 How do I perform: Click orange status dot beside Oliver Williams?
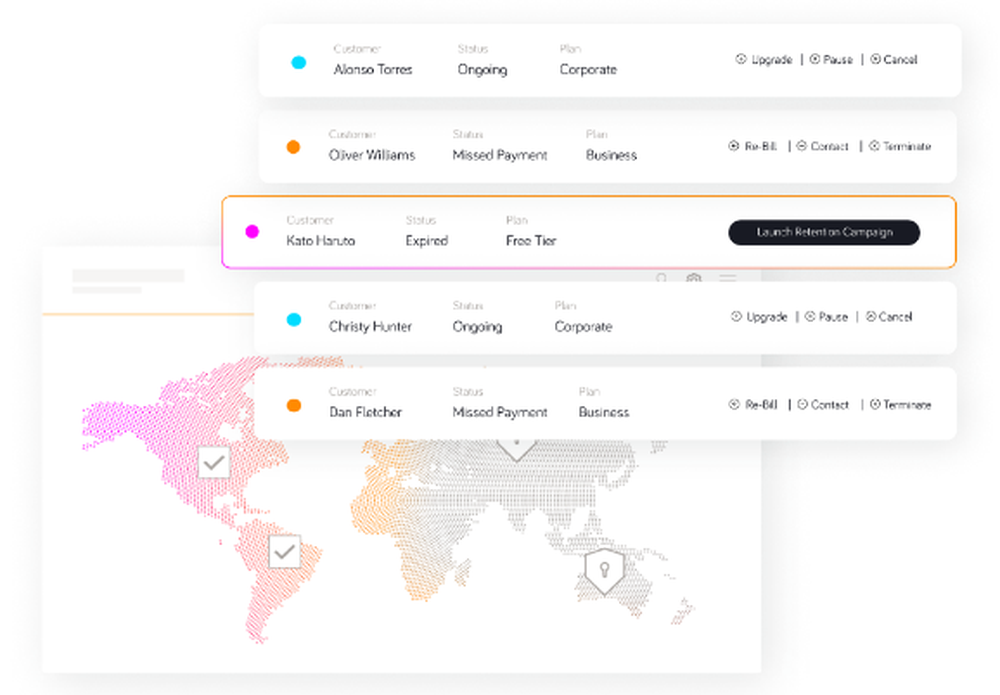click(x=293, y=147)
